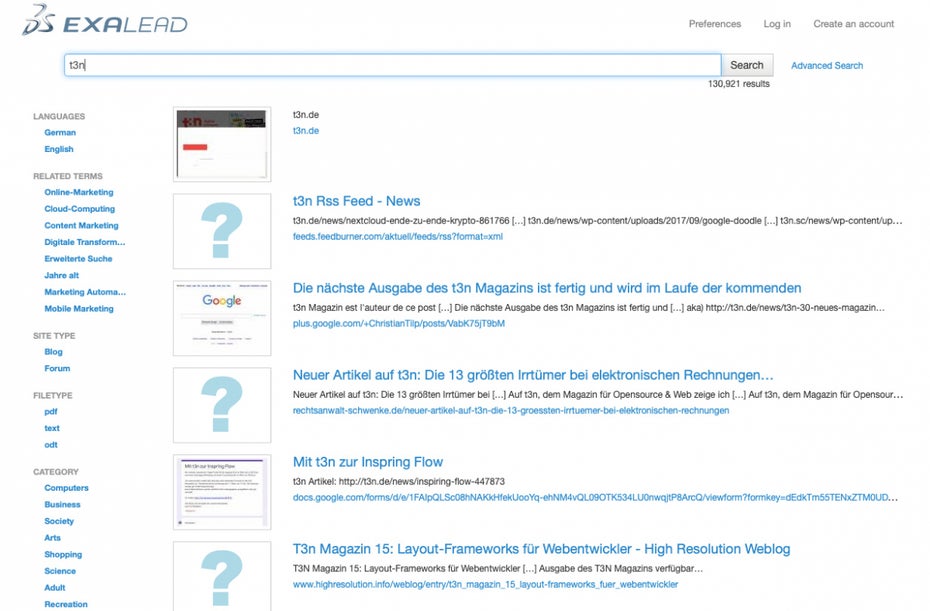Filter by site type Blog

[x=53, y=352]
